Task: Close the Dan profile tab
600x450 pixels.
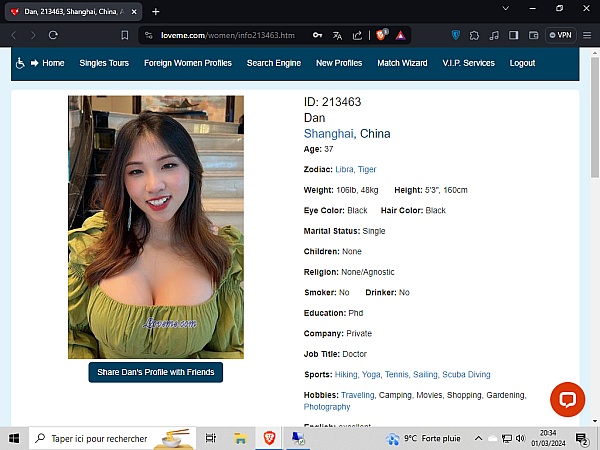Action: 134,12
